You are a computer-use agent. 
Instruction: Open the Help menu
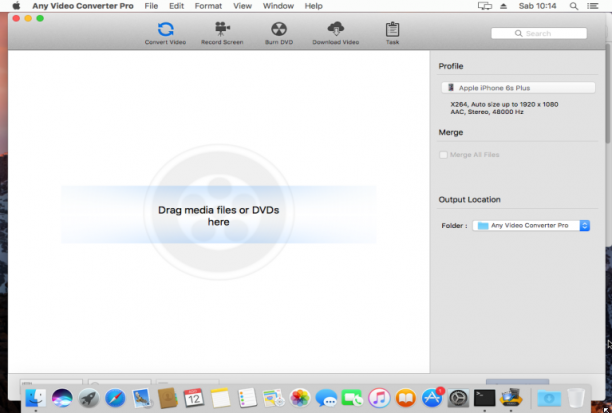(313, 6)
